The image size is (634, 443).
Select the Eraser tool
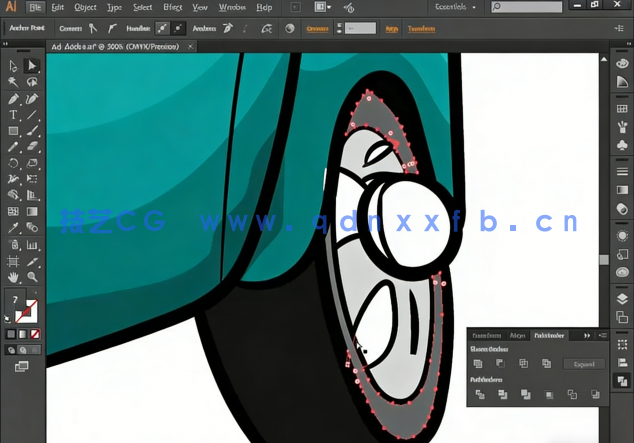(32, 147)
